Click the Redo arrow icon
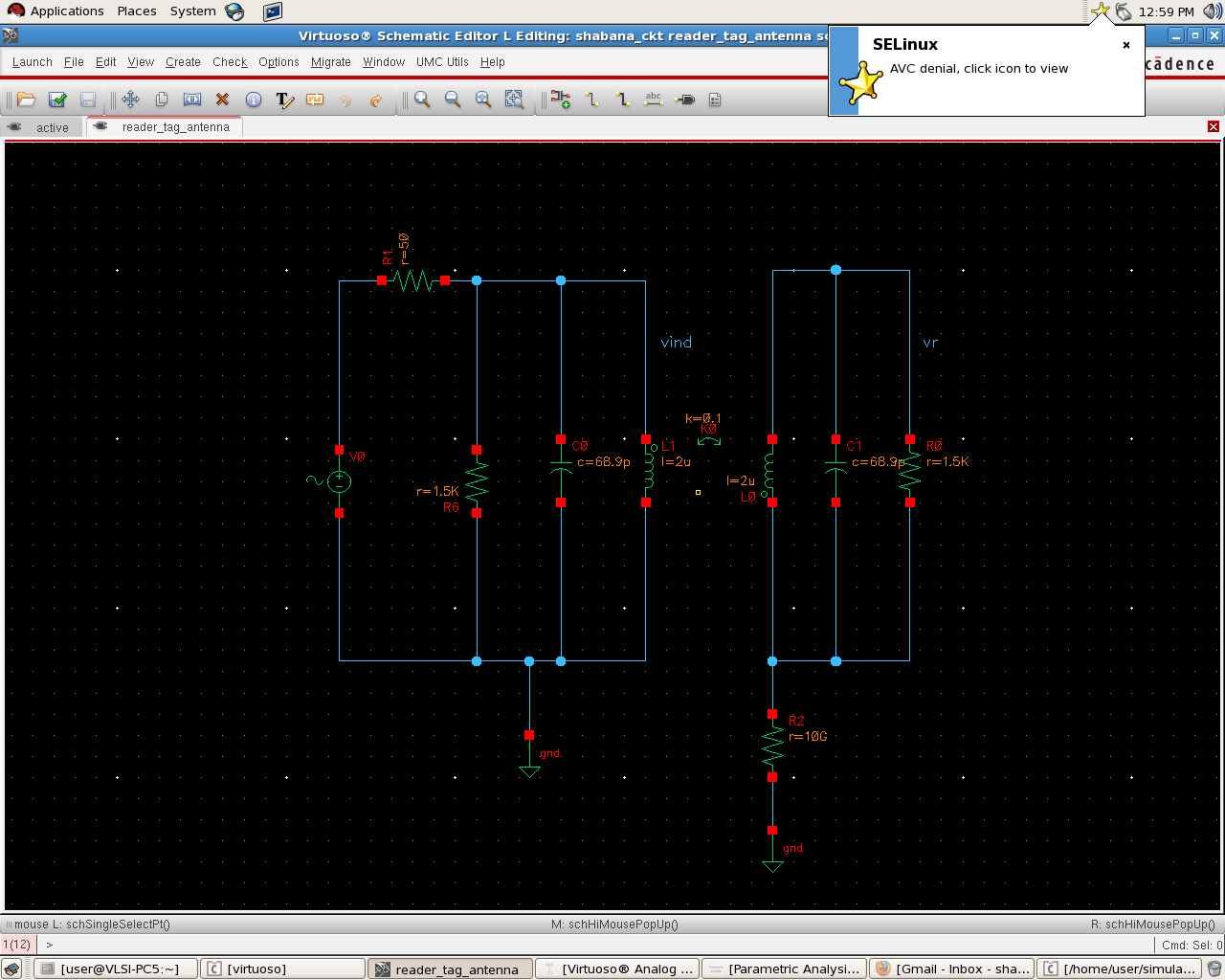The height and width of the screenshot is (980, 1225). tap(376, 100)
